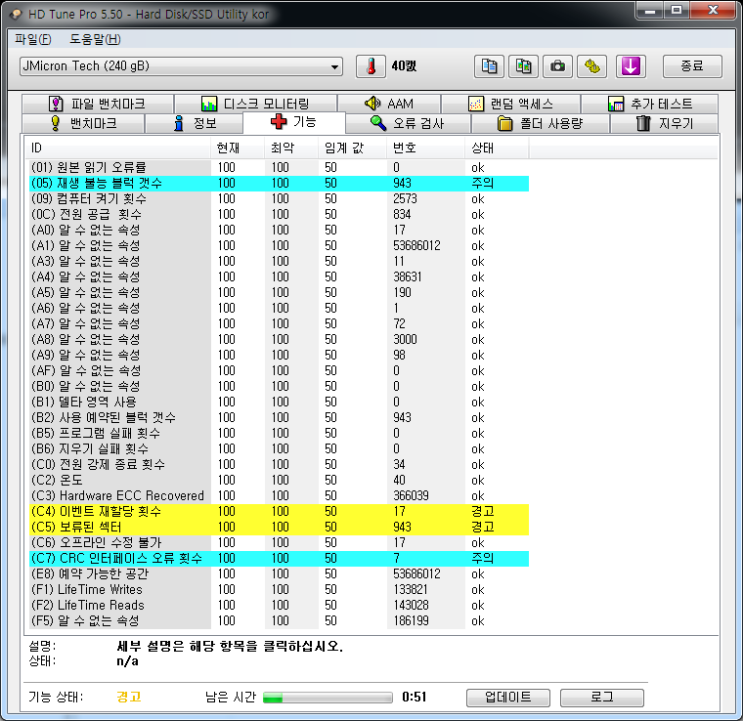The image size is (743, 721).
Task: Select the 기능 health tab
Action: point(294,122)
